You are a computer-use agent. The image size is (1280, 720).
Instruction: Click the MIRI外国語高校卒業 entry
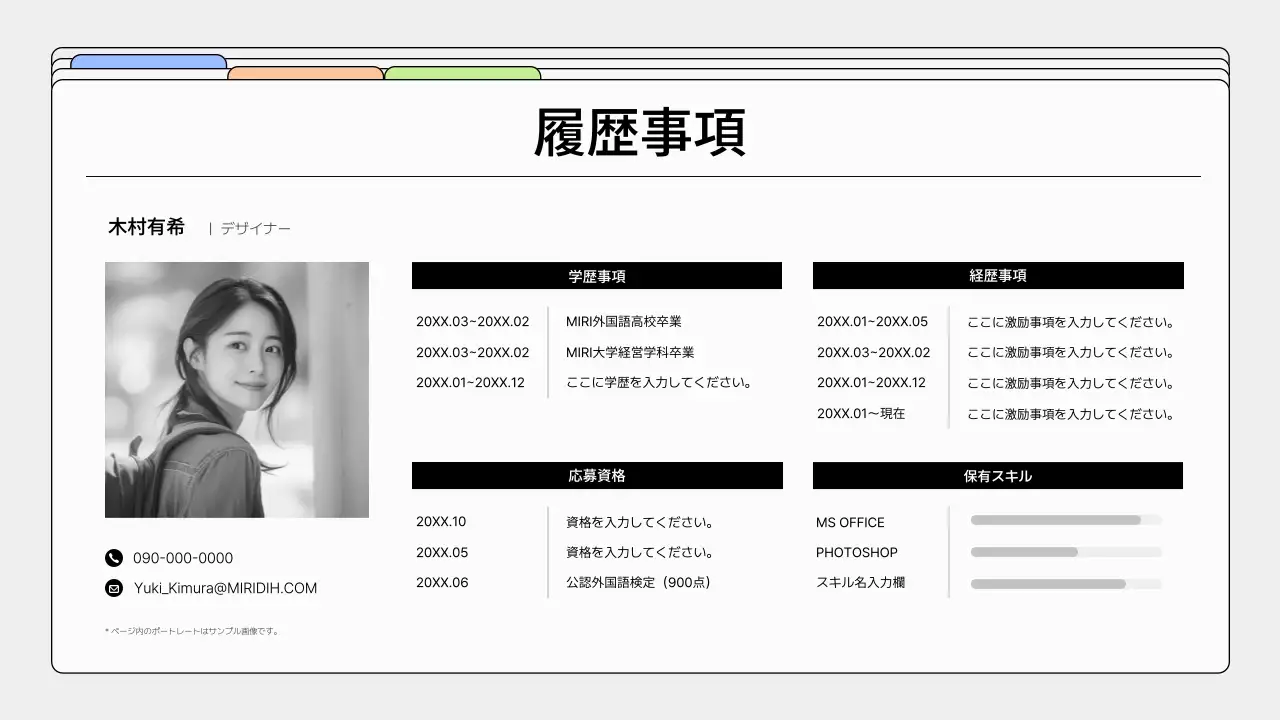(x=624, y=322)
